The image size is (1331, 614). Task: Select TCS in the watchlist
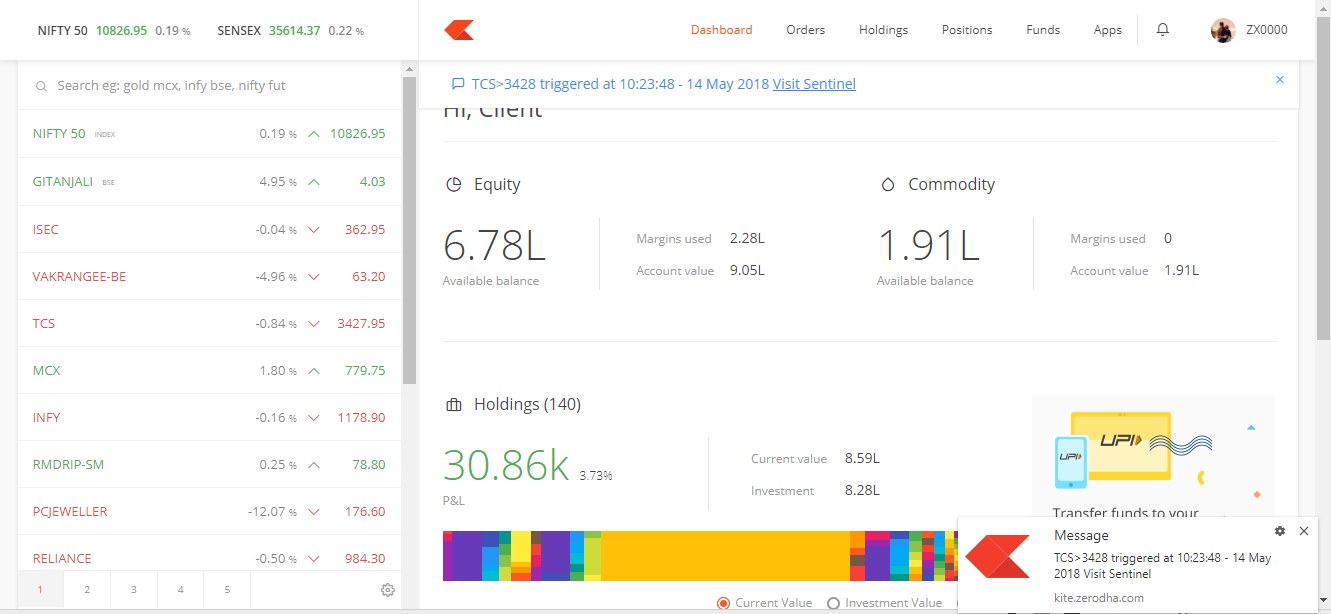click(x=44, y=324)
